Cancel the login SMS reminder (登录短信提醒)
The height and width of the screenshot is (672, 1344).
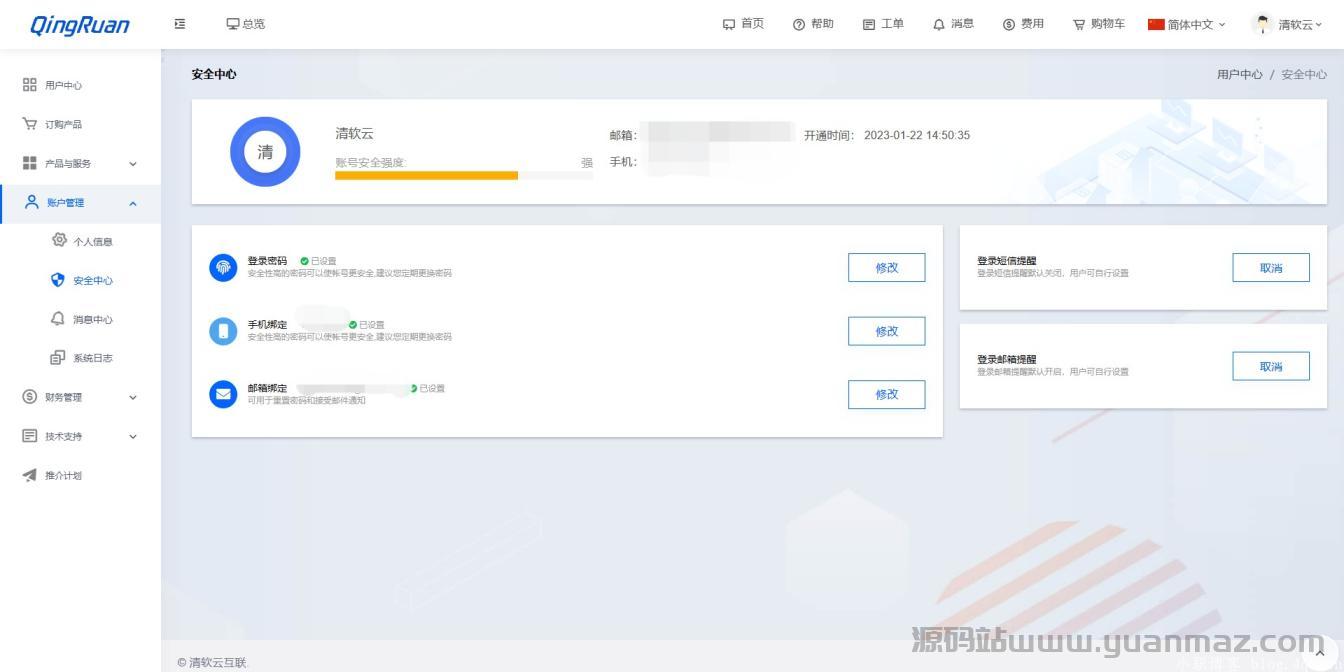click(1270, 268)
